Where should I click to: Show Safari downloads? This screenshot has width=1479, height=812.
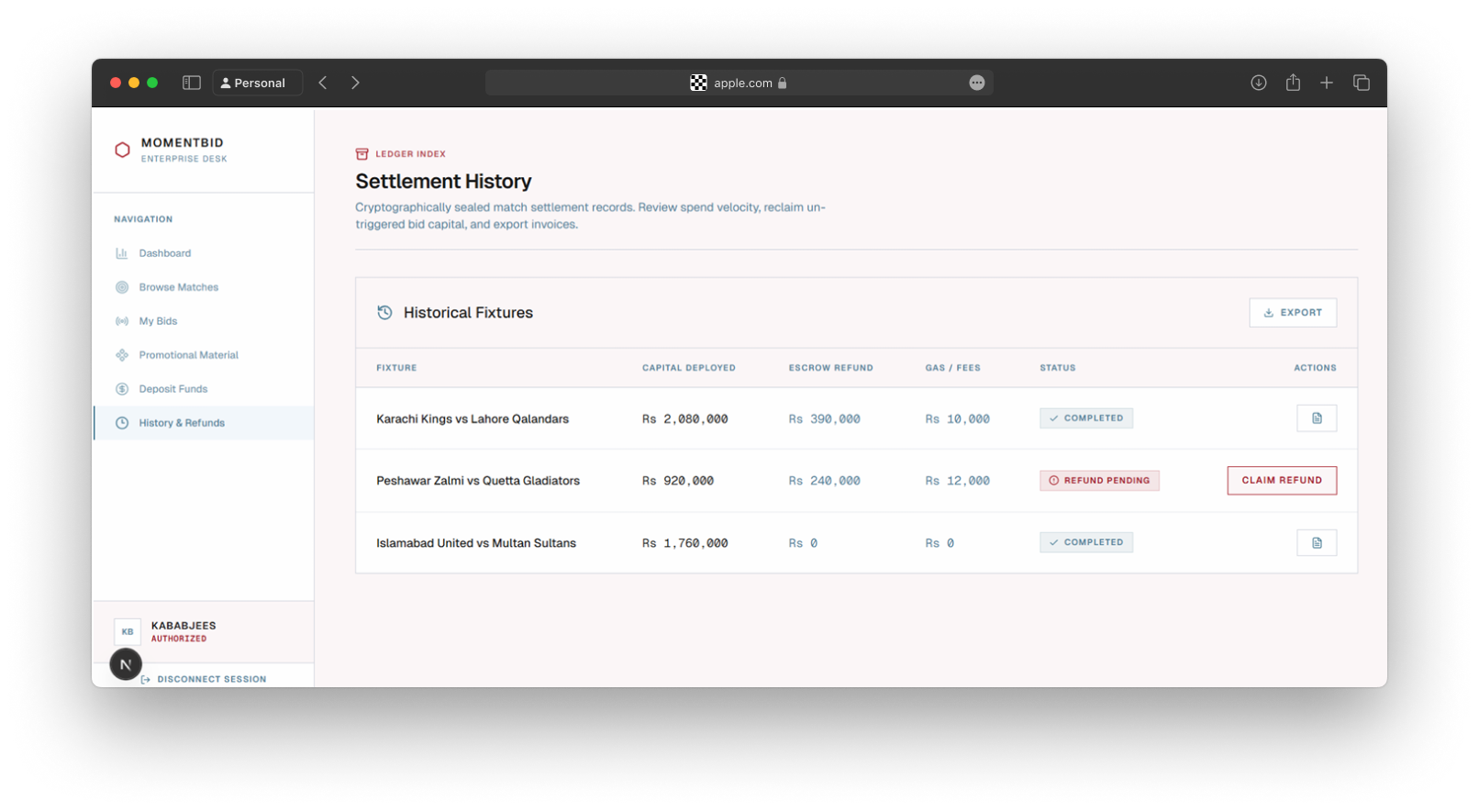[x=1259, y=83]
